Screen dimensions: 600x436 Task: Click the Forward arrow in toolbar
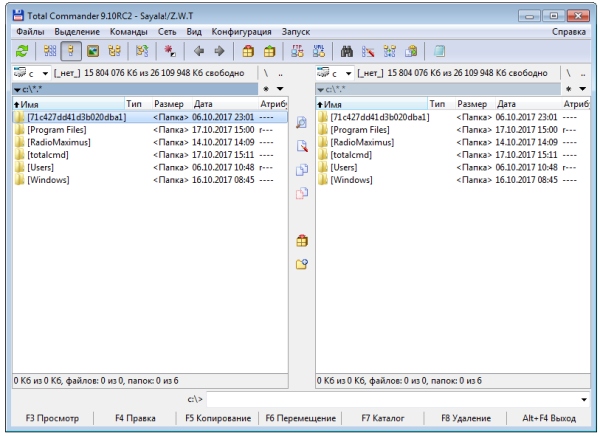pos(218,51)
